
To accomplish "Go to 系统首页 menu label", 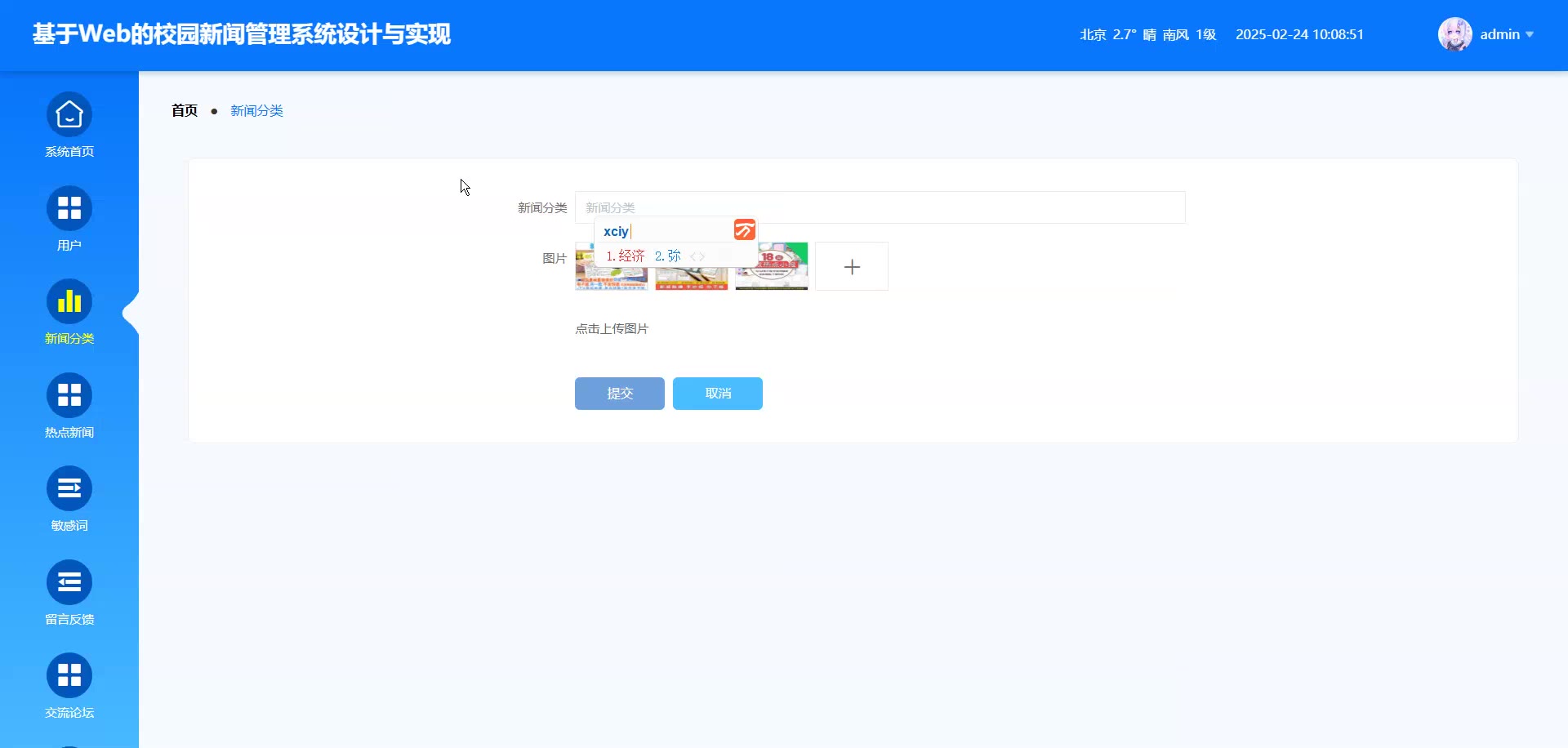I will tap(69, 152).
